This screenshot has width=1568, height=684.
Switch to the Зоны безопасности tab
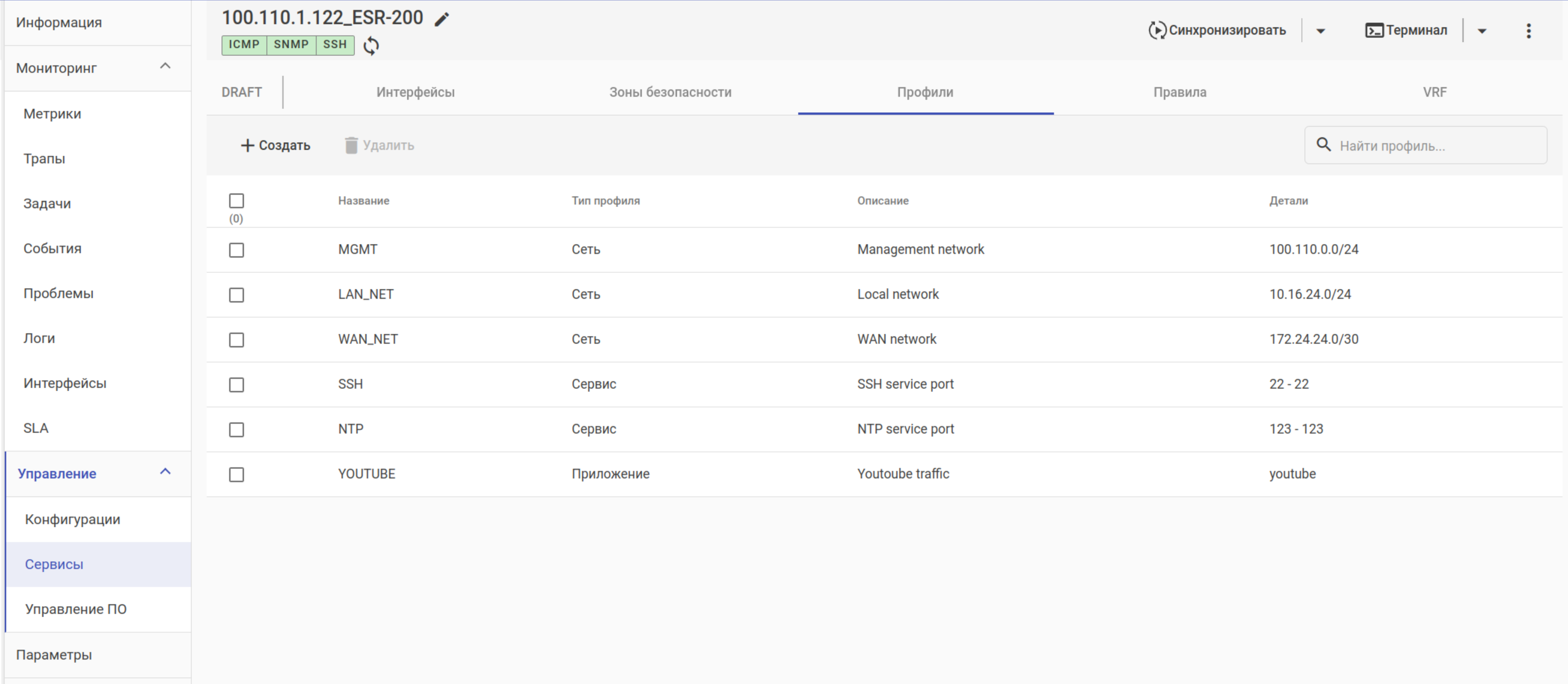tap(670, 93)
